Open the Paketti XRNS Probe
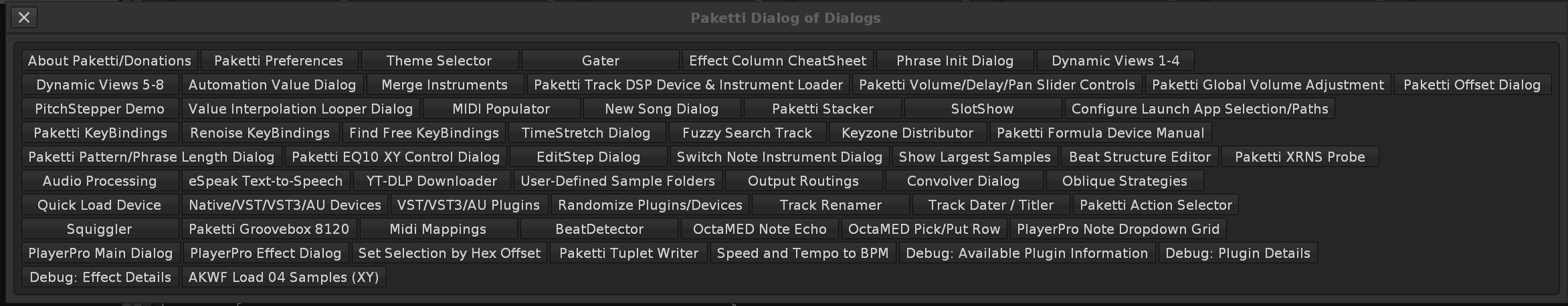The height and width of the screenshot is (306, 1568). pos(1299,157)
